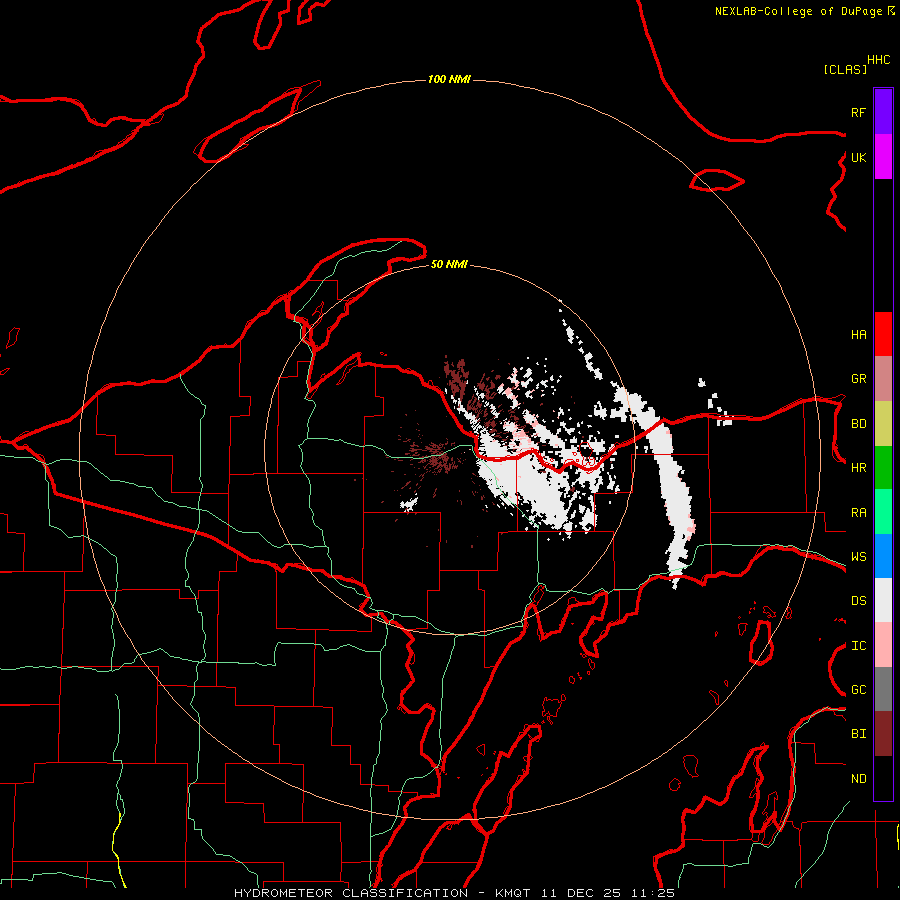Click the GC gray legend swatch

pos(883,689)
